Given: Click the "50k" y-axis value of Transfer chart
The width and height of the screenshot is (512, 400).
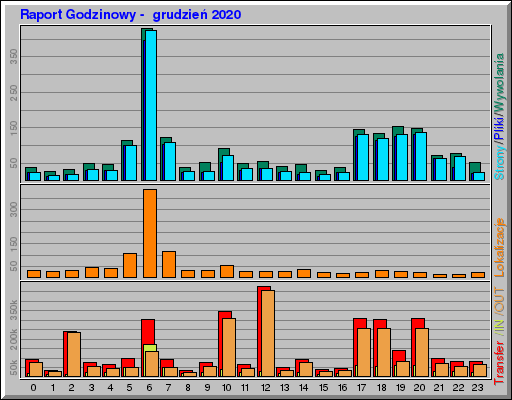Looking at the screenshot, I should (14, 368).
